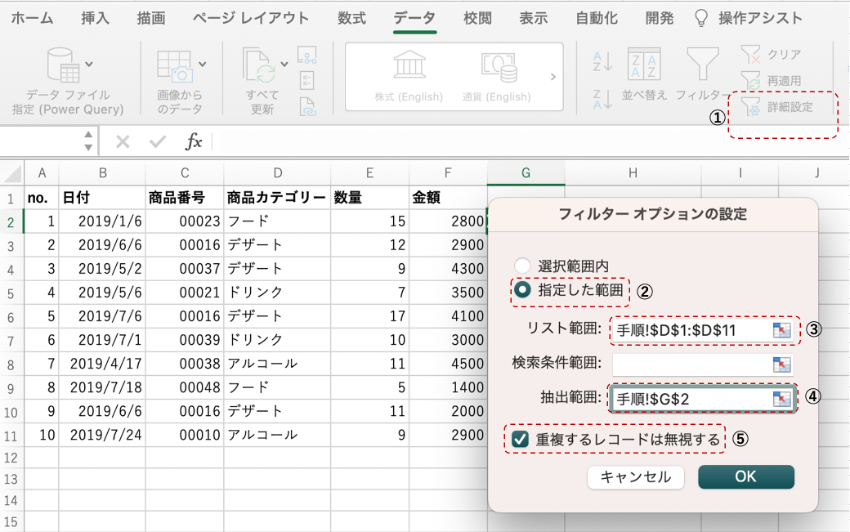
Task: Switch to the 校閲 tab
Action: coord(478,18)
